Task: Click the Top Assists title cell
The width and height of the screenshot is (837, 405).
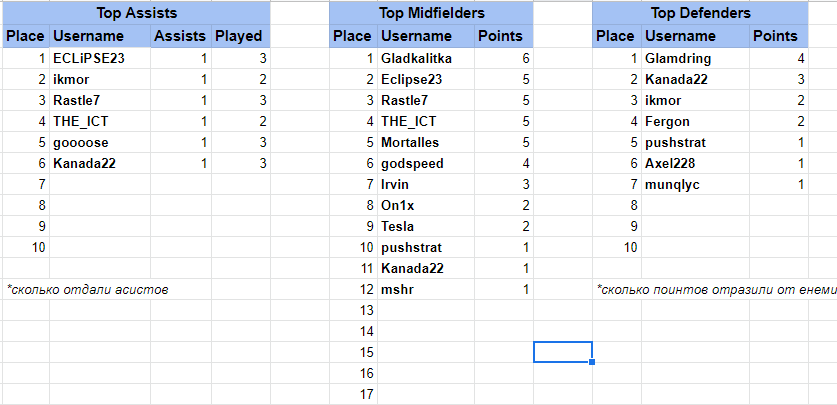Action: [137, 14]
